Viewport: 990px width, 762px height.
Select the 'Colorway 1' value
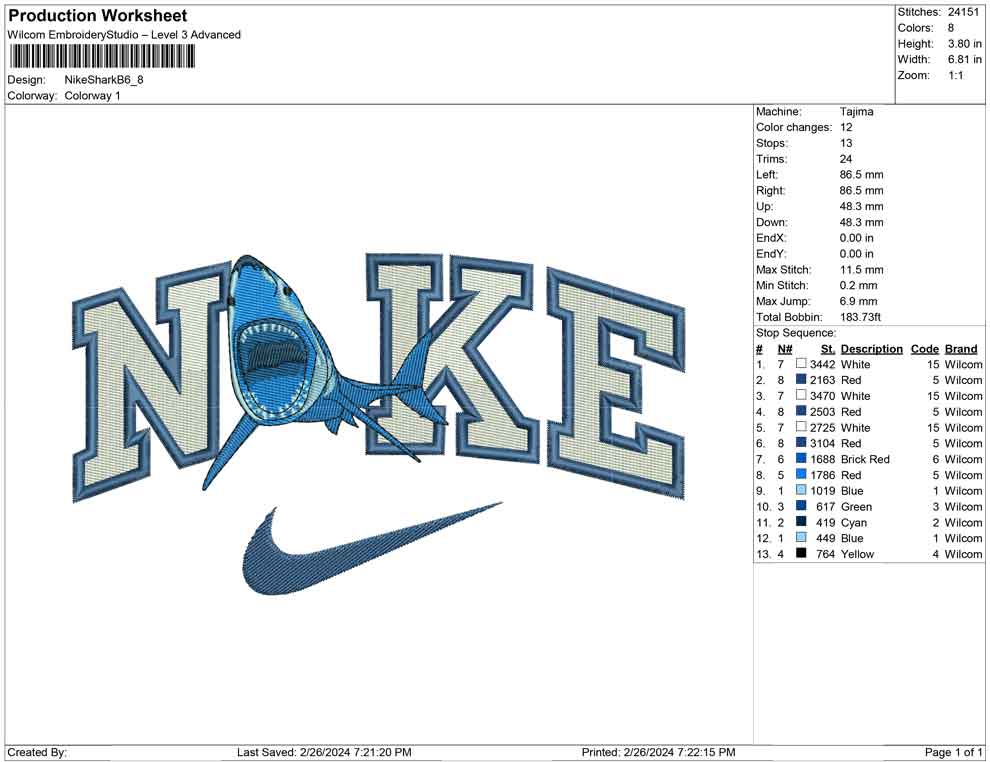[x=92, y=96]
